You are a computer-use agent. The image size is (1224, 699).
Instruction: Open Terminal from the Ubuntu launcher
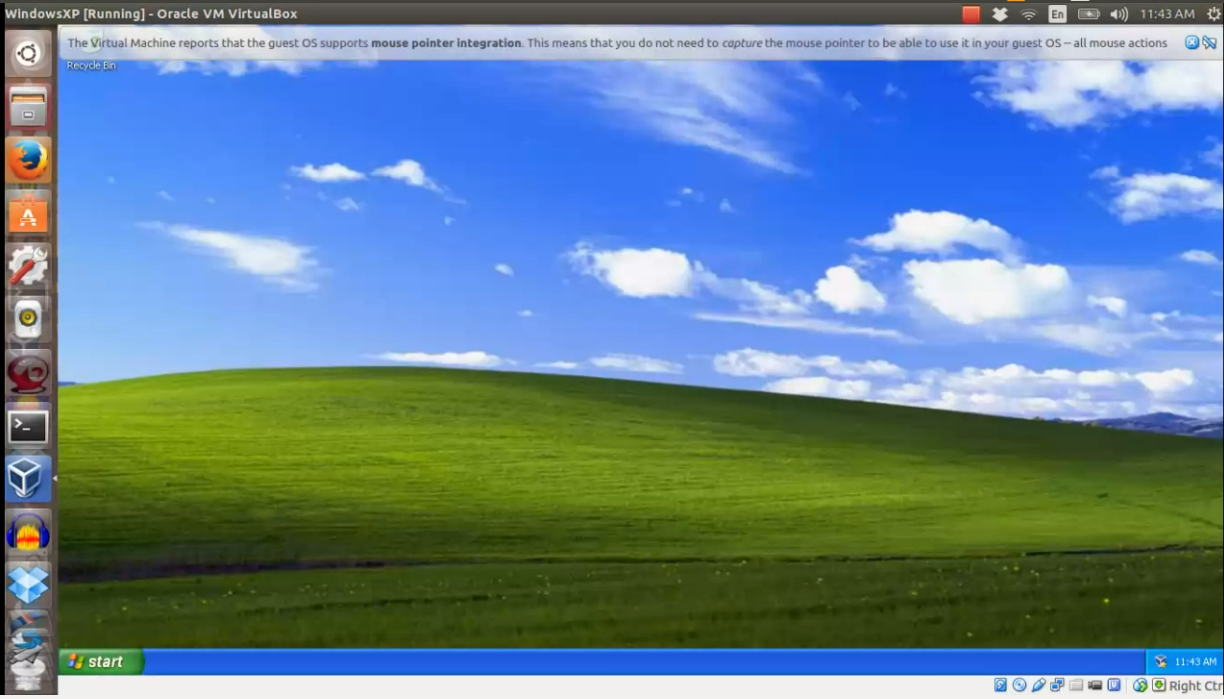(x=28, y=427)
